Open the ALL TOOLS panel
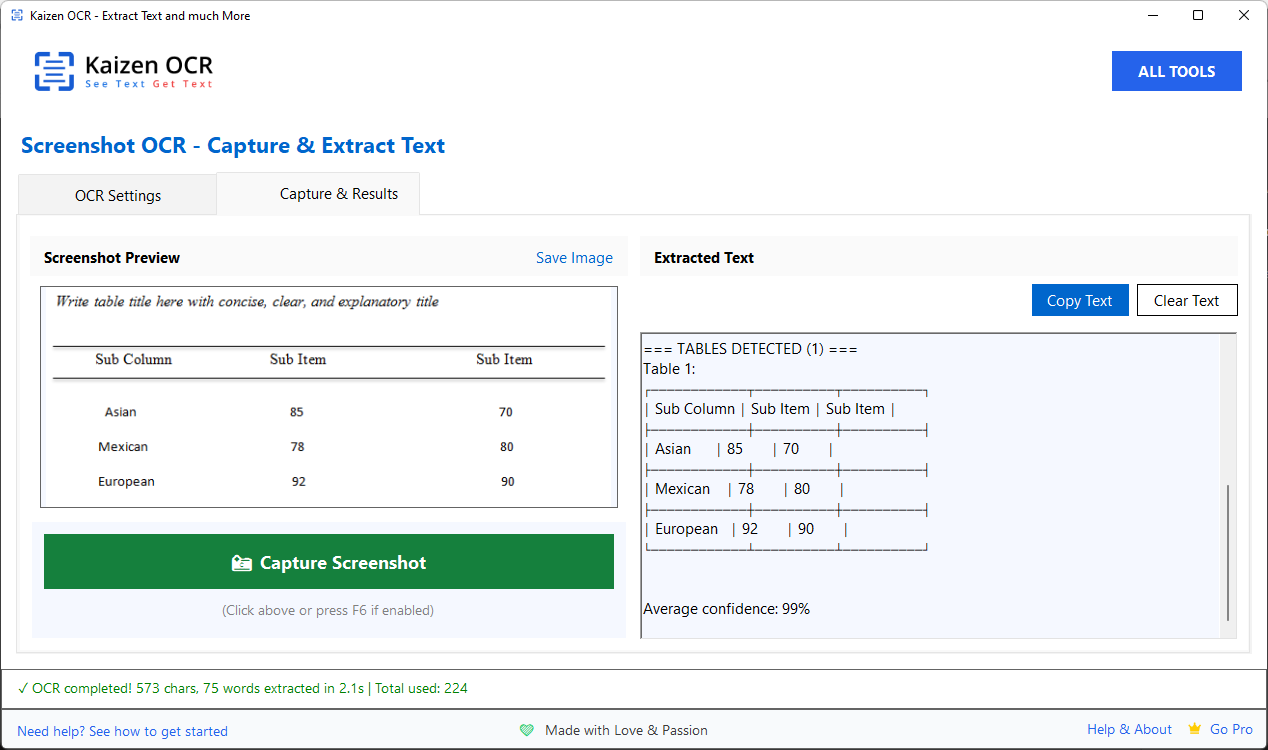The width and height of the screenshot is (1268, 750). [1176, 70]
